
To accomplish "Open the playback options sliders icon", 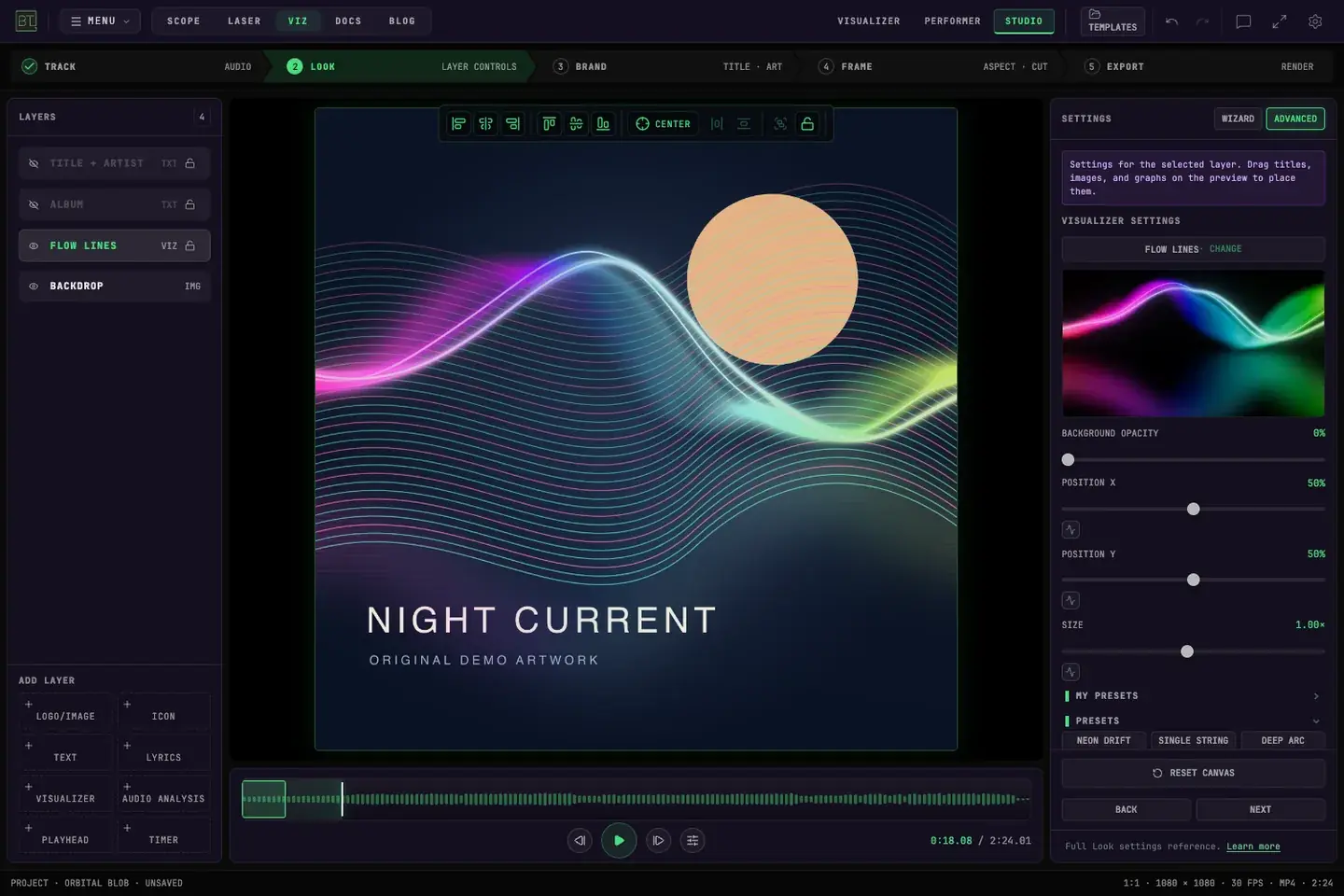I will 693,840.
